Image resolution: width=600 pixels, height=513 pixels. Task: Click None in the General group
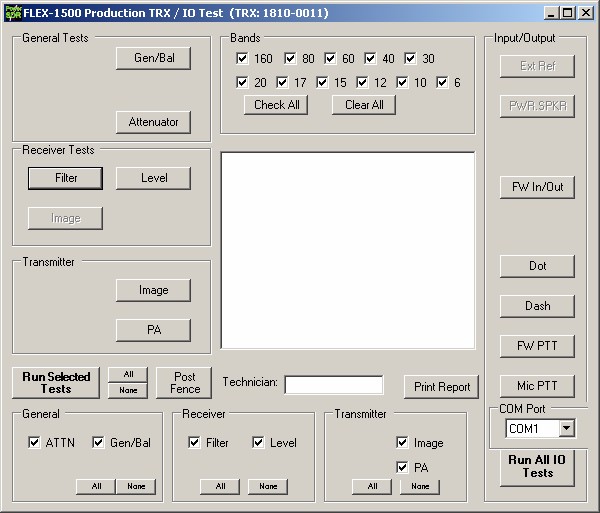click(136, 487)
